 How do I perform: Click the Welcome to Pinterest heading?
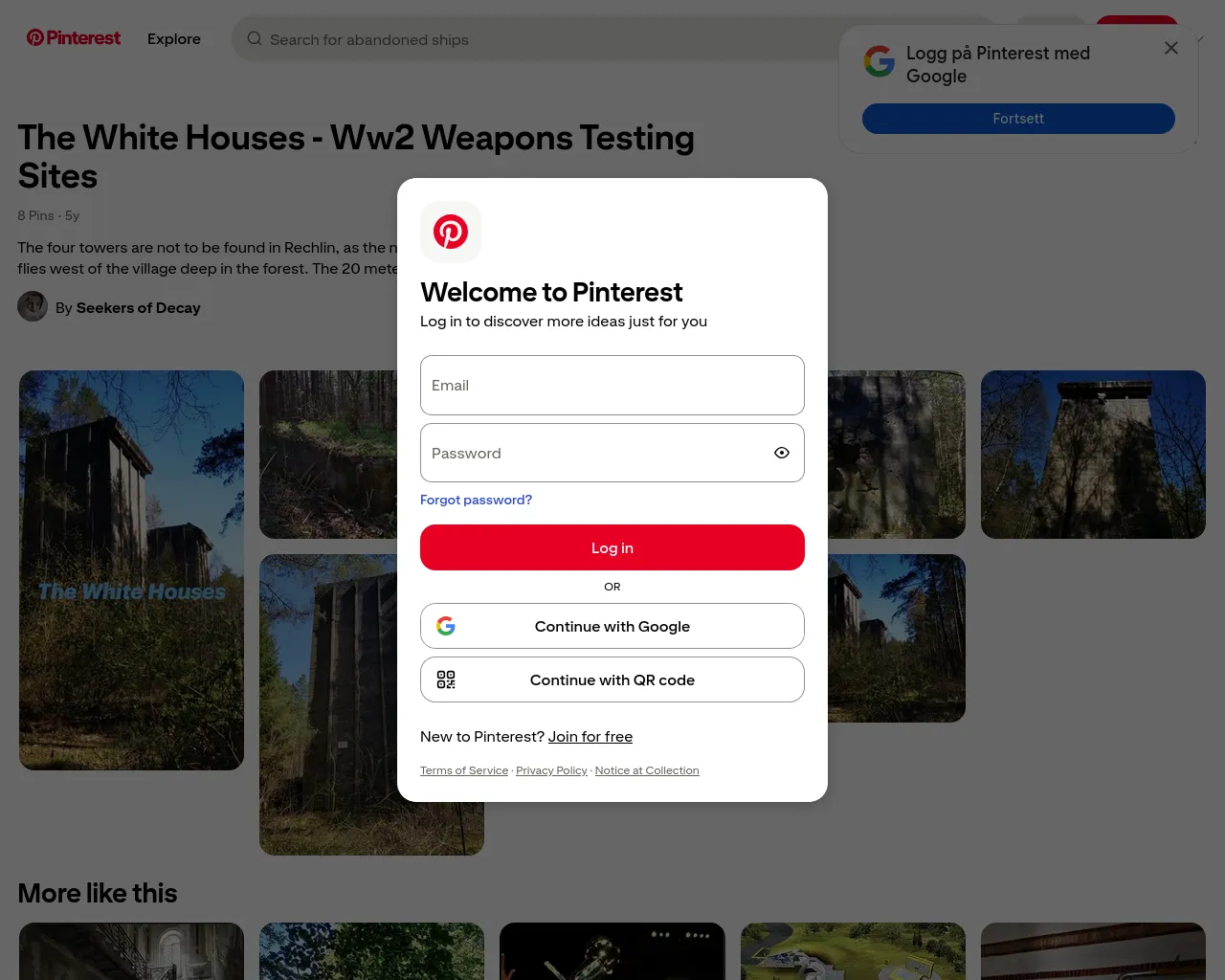551,292
